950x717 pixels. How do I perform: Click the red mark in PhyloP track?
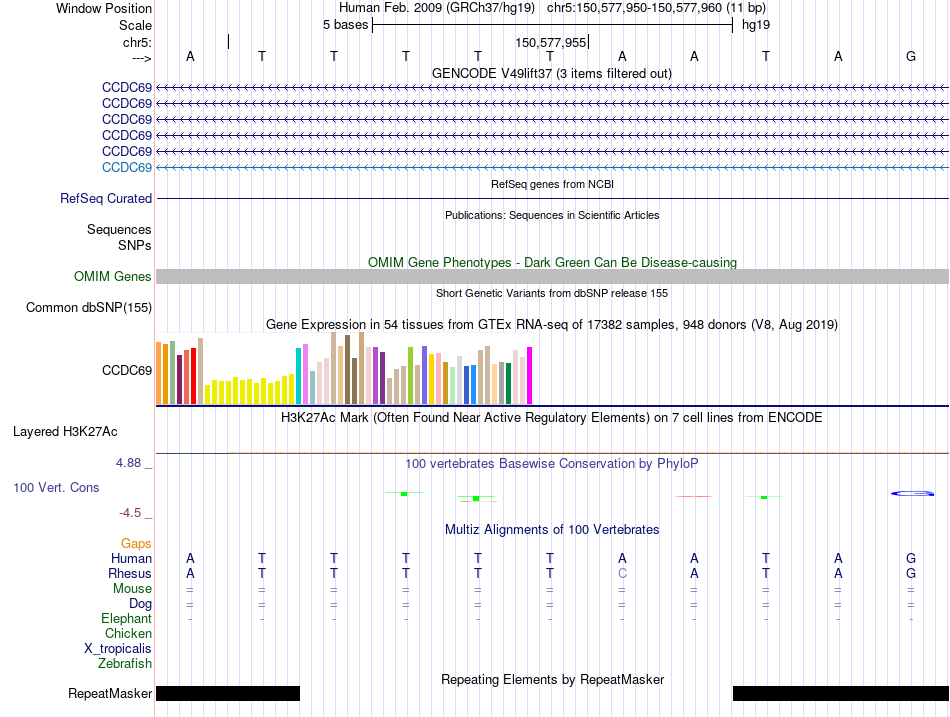pos(694,496)
